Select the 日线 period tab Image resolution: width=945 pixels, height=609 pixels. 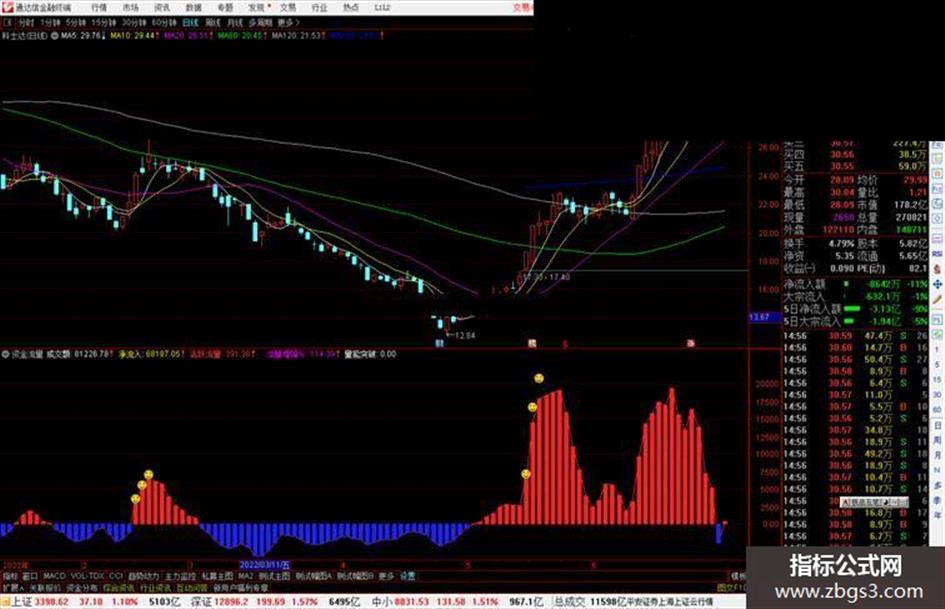pos(190,22)
